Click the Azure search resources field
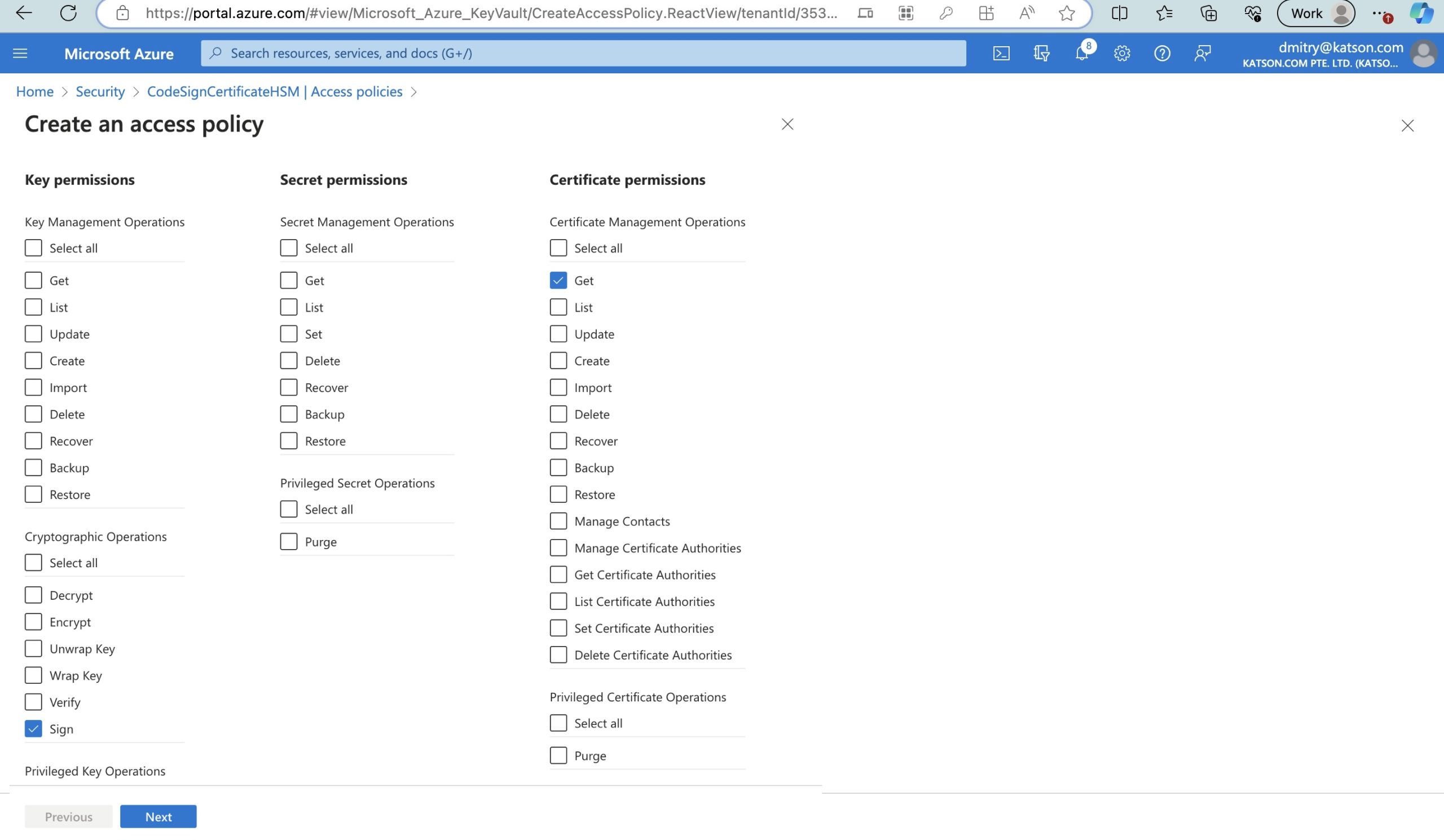 583,53
